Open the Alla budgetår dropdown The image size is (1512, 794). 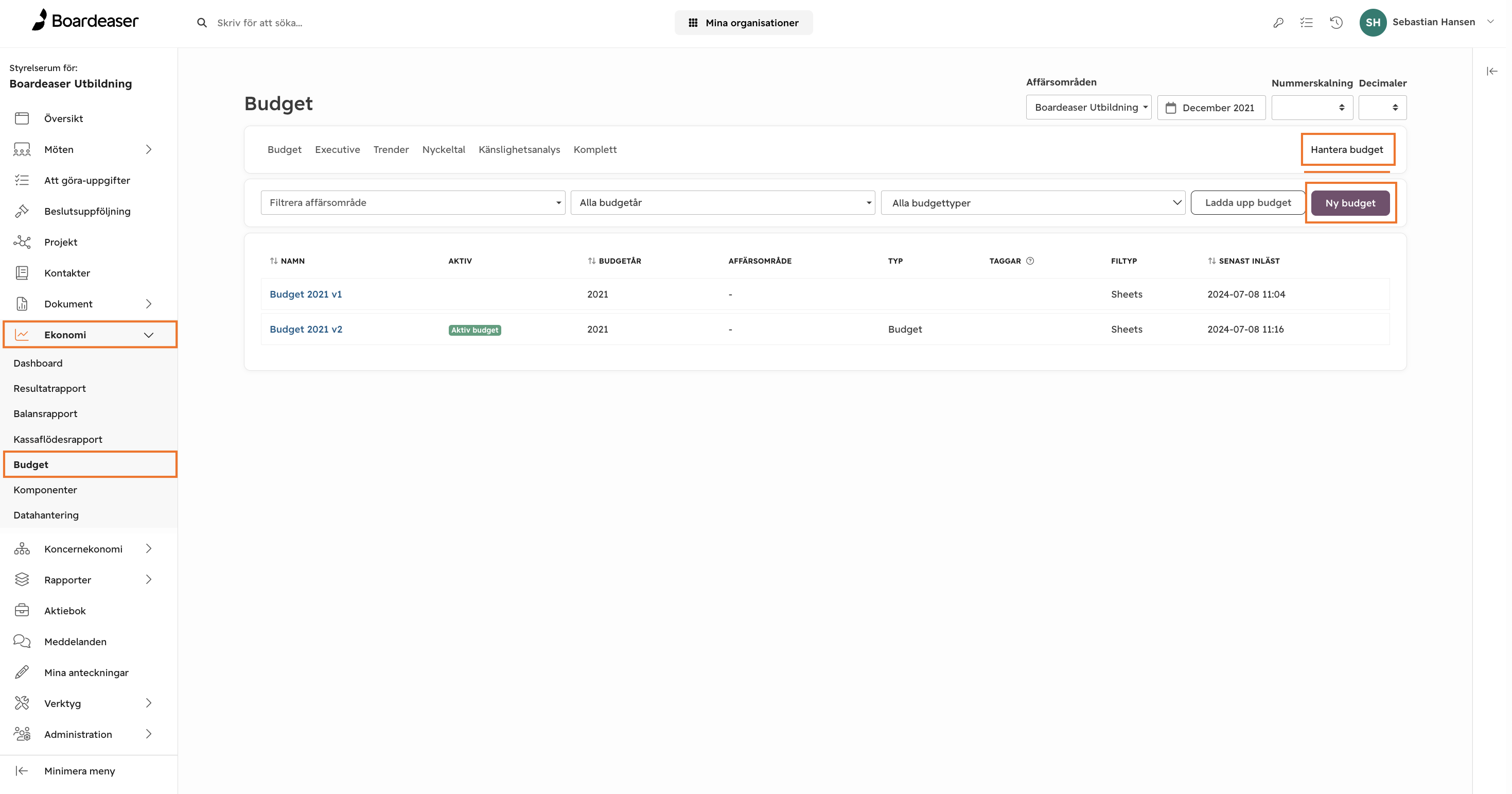(723, 202)
